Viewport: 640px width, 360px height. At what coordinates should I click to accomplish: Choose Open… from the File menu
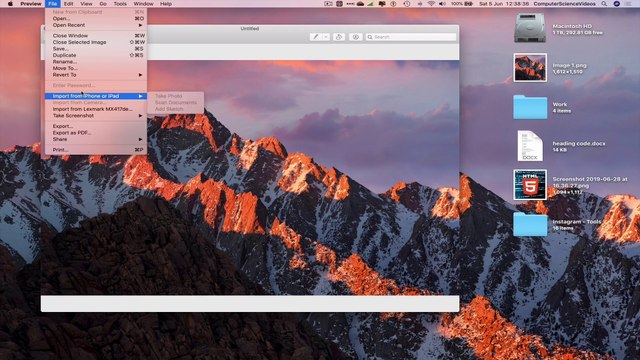96,18
